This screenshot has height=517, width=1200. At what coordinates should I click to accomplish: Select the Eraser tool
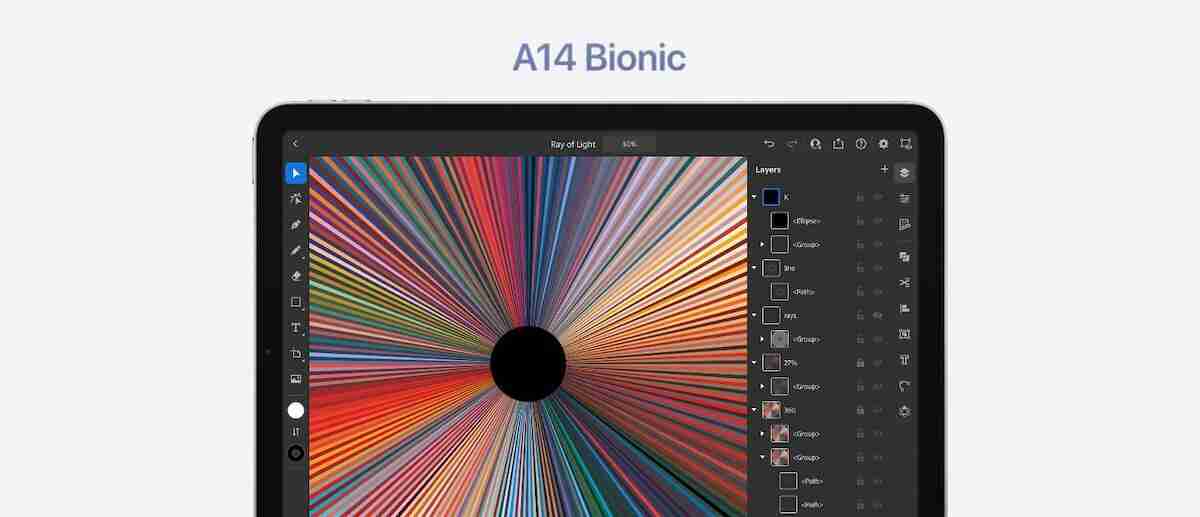pyautogui.click(x=296, y=276)
